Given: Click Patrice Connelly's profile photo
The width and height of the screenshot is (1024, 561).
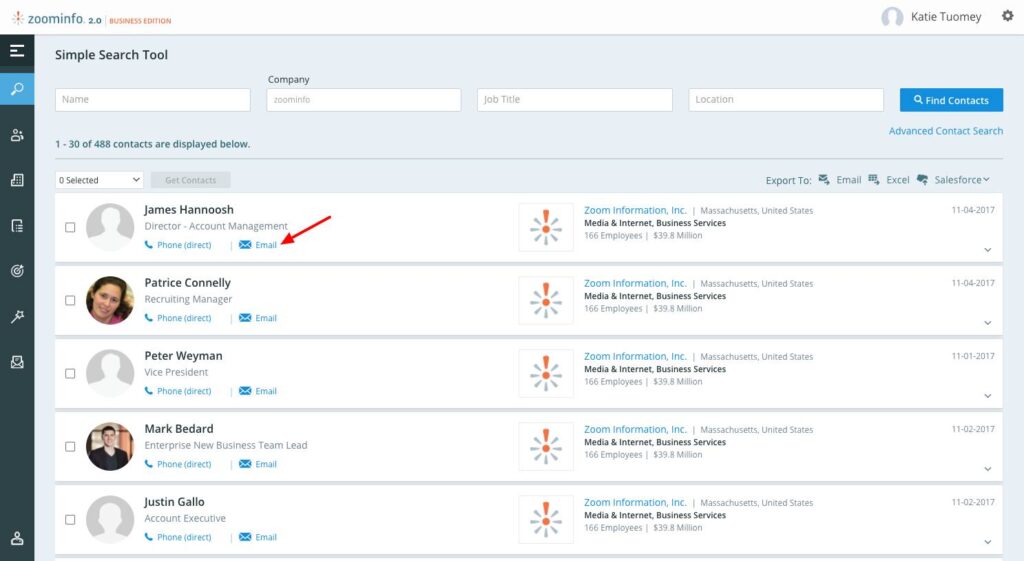Looking at the screenshot, I should (110, 300).
